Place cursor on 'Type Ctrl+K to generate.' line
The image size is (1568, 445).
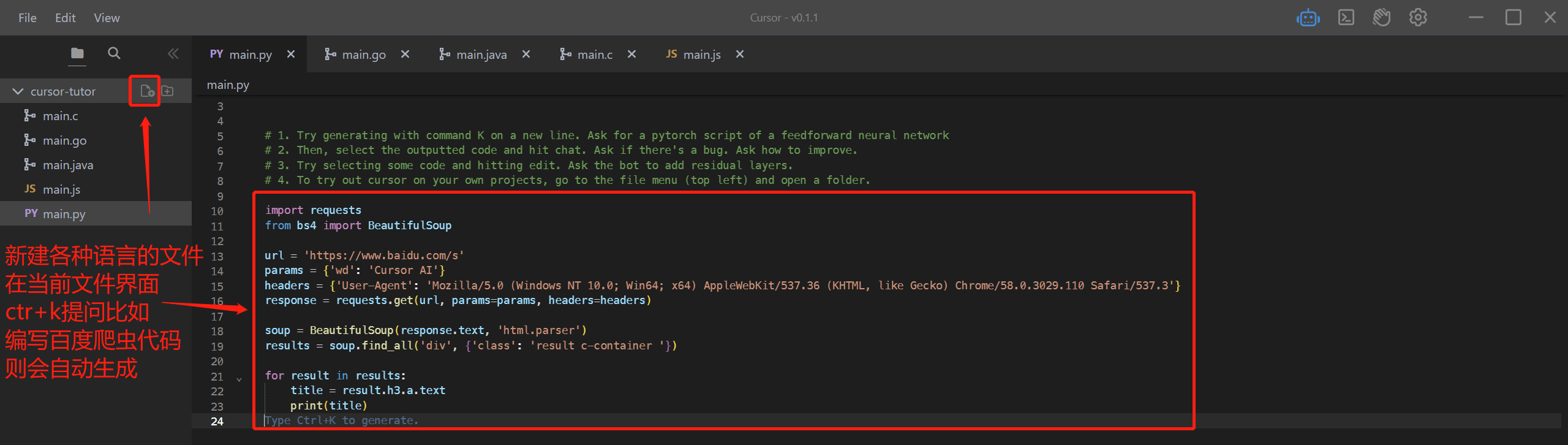(x=341, y=420)
